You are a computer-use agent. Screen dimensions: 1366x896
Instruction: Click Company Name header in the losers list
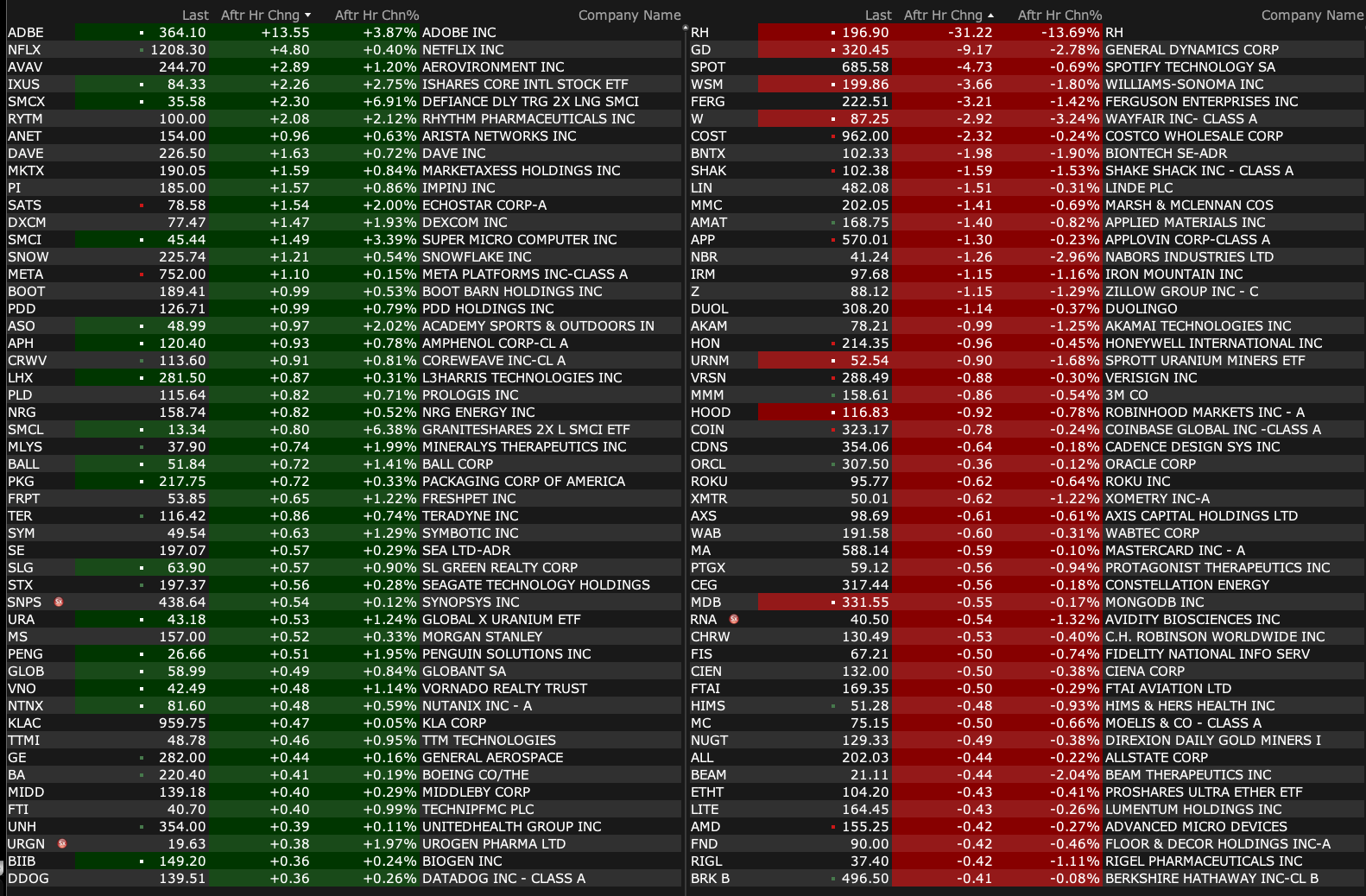click(x=1312, y=15)
